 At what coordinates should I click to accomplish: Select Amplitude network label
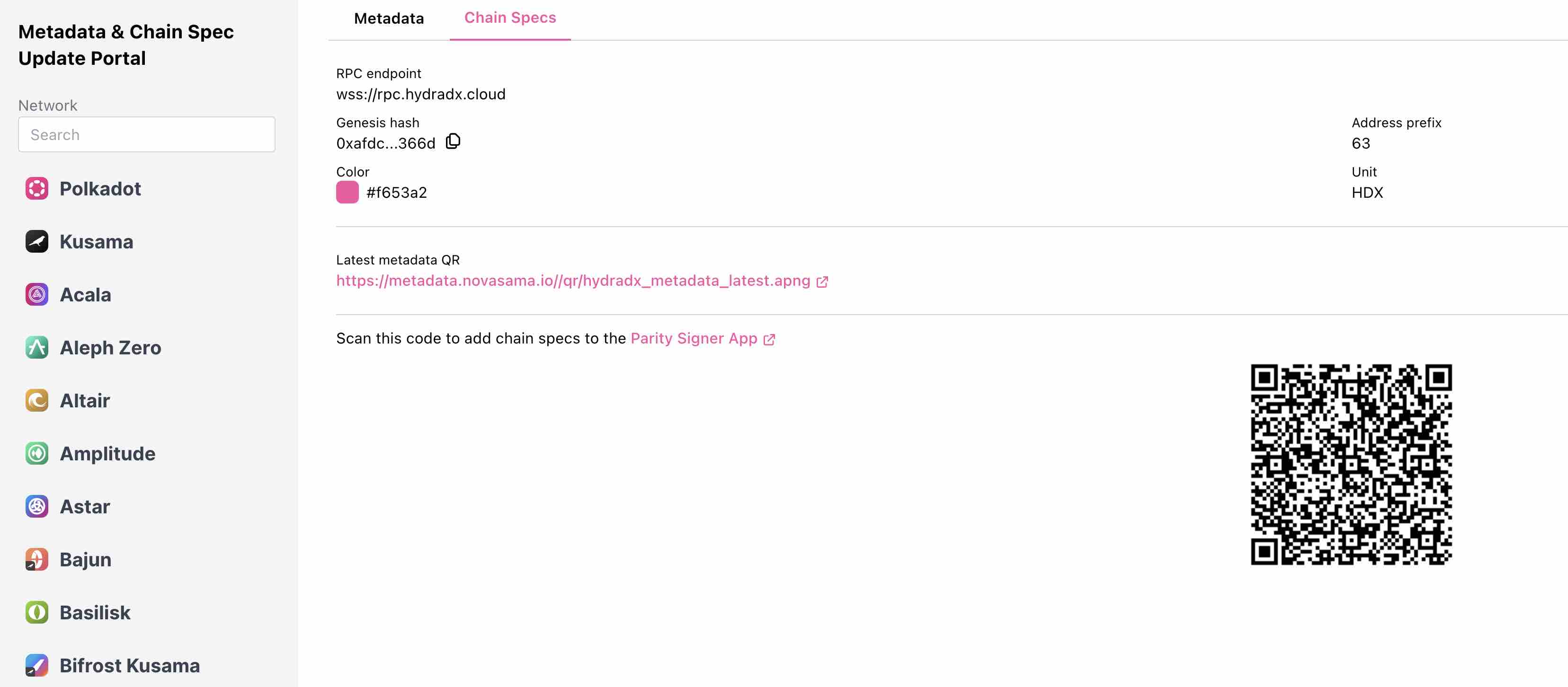[107, 453]
